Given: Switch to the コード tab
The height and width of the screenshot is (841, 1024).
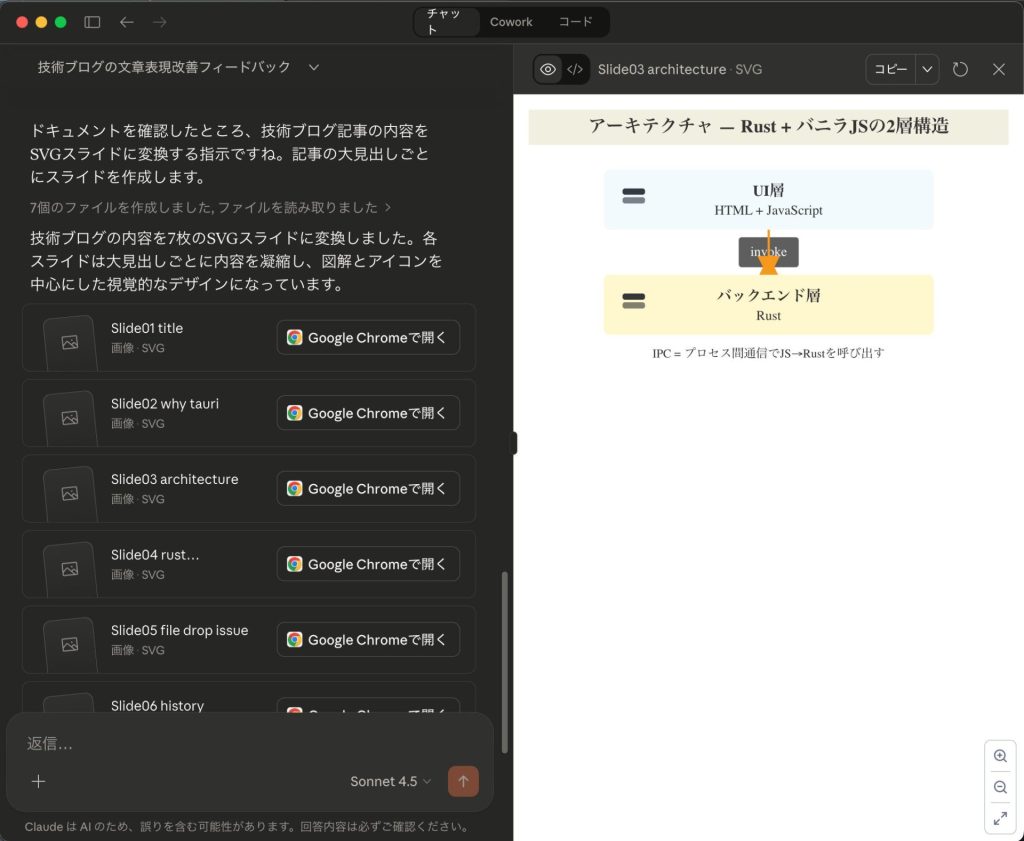Looking at the screenshot, I should tap(575, 22).
